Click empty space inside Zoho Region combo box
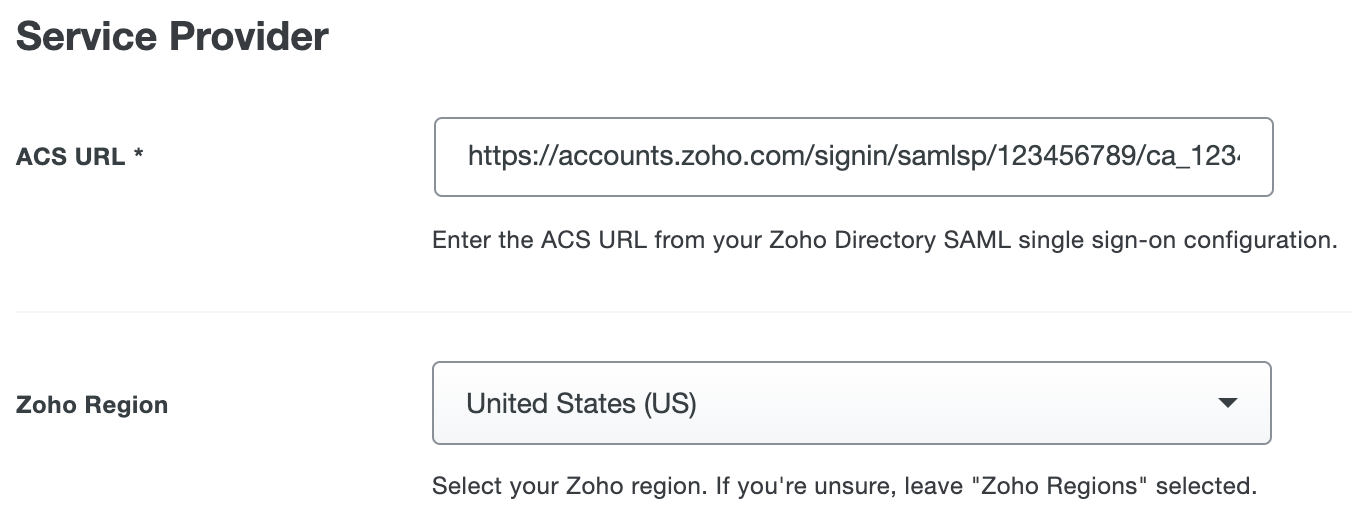The height and width of the screenshot is (522, 1352). pyautogui.click(x=950, y=404)
